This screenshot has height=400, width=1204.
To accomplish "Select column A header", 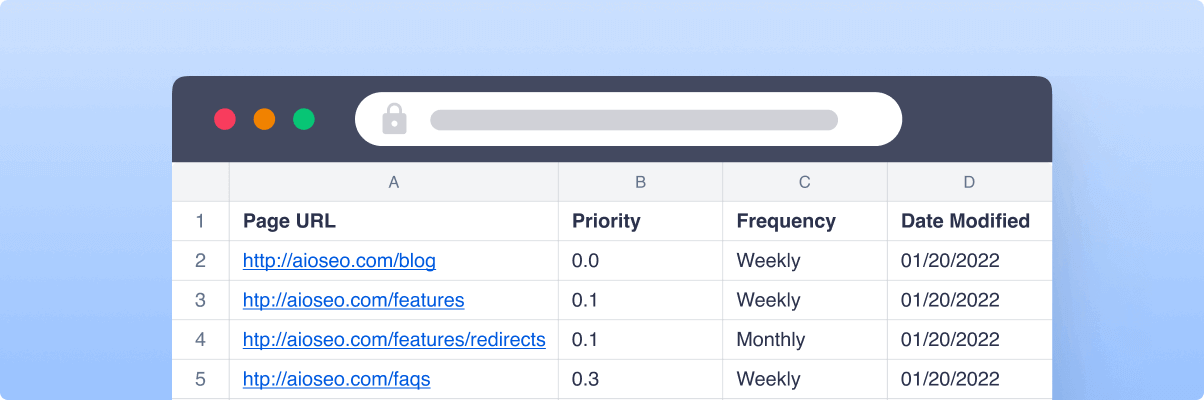I will pyautogui.click(x=394, y=182).
